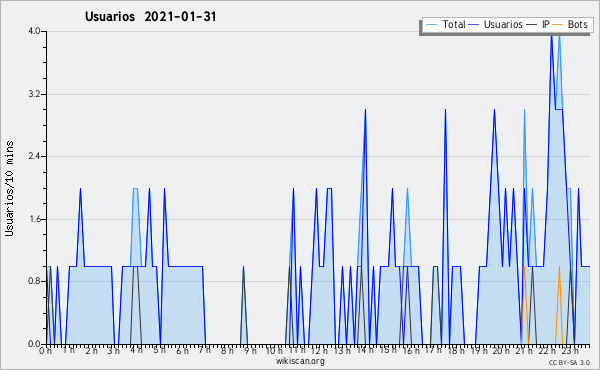600x370 pixels.
Task: Click the y-axis label 'Usuarios/10 mins'
Action: [x=9, y=188]
